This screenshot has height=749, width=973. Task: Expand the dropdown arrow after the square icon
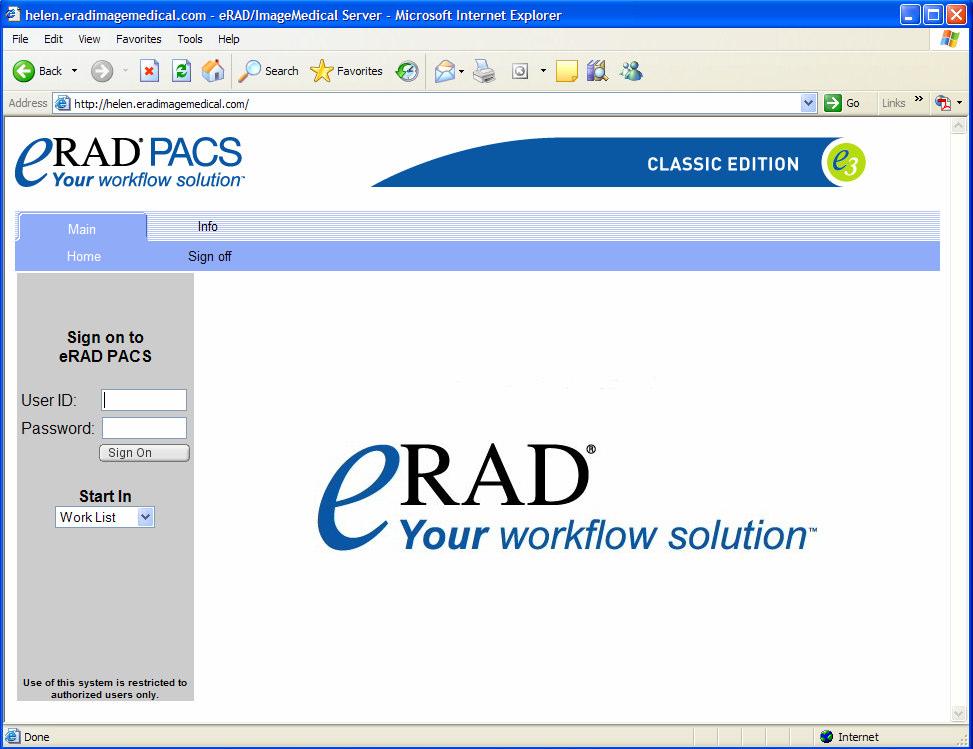click(x=544, y=71)
